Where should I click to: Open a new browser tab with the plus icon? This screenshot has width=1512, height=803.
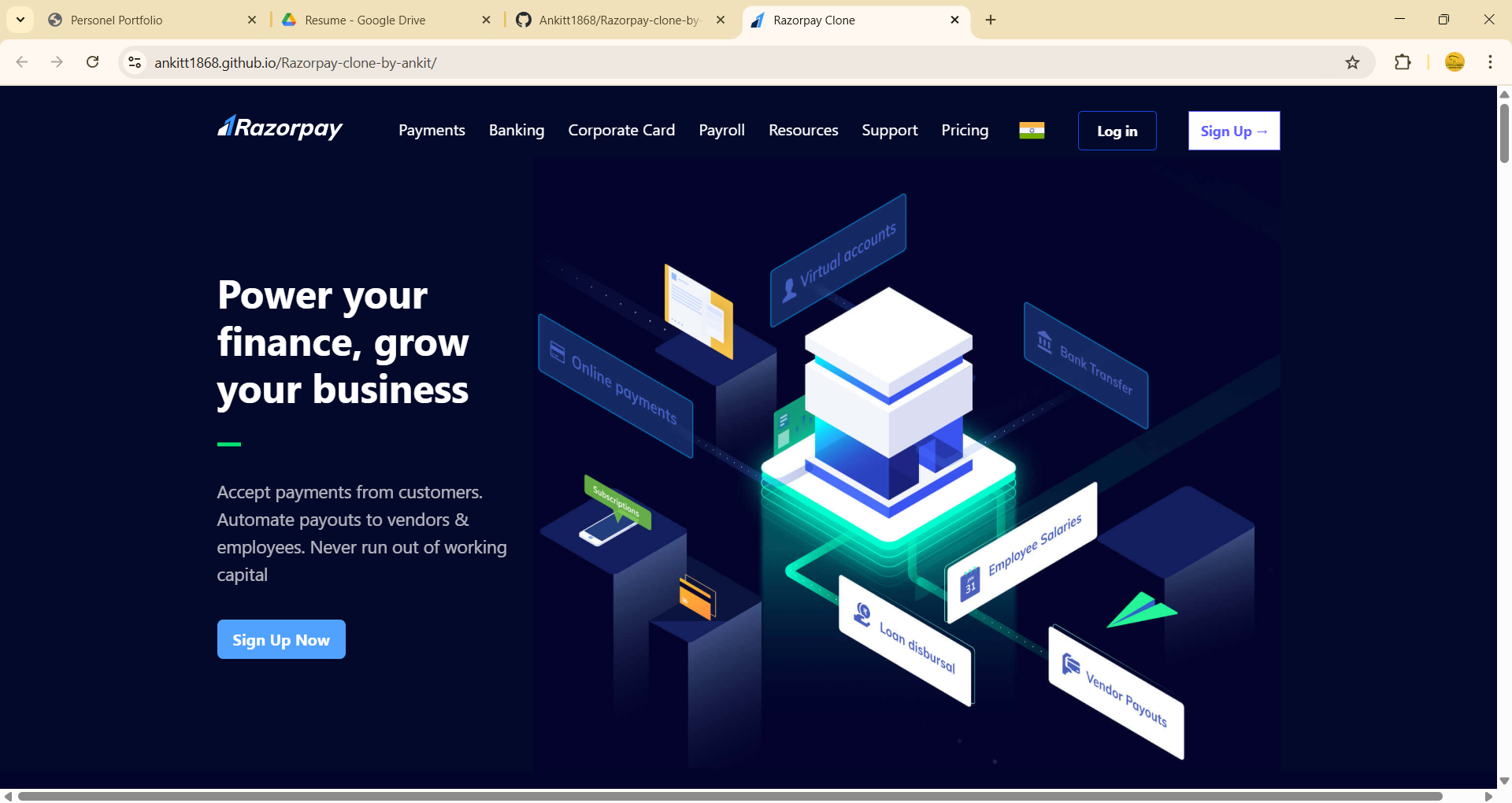pos(991,20)
